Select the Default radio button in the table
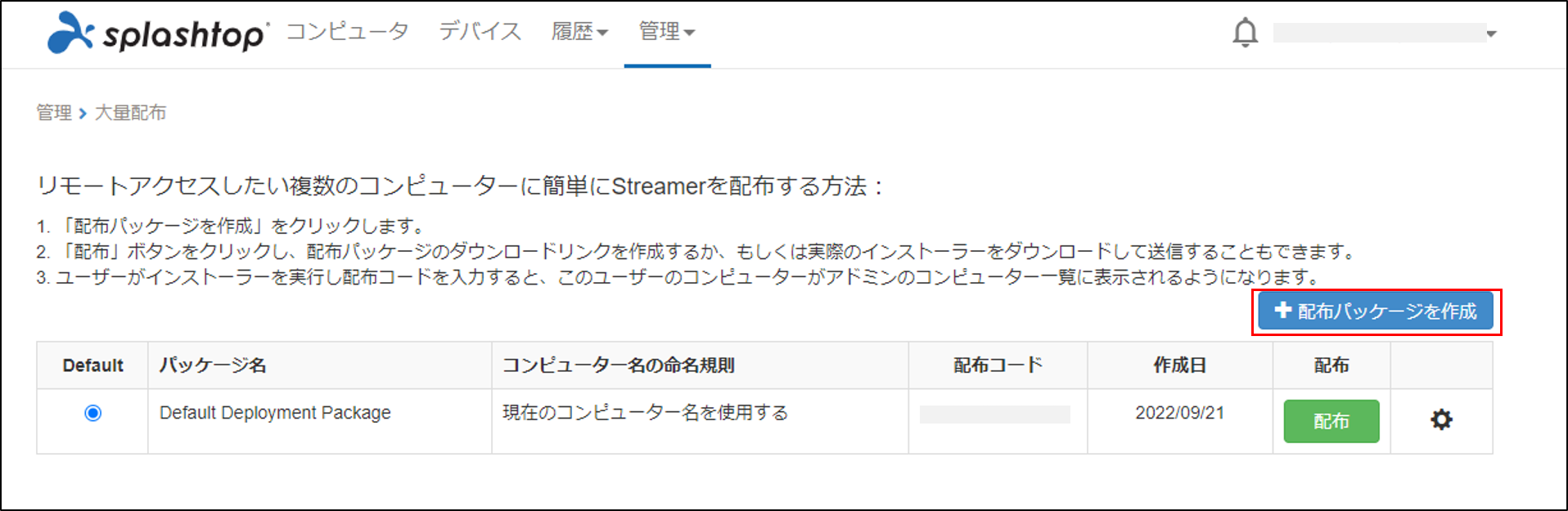 [92, 414]
